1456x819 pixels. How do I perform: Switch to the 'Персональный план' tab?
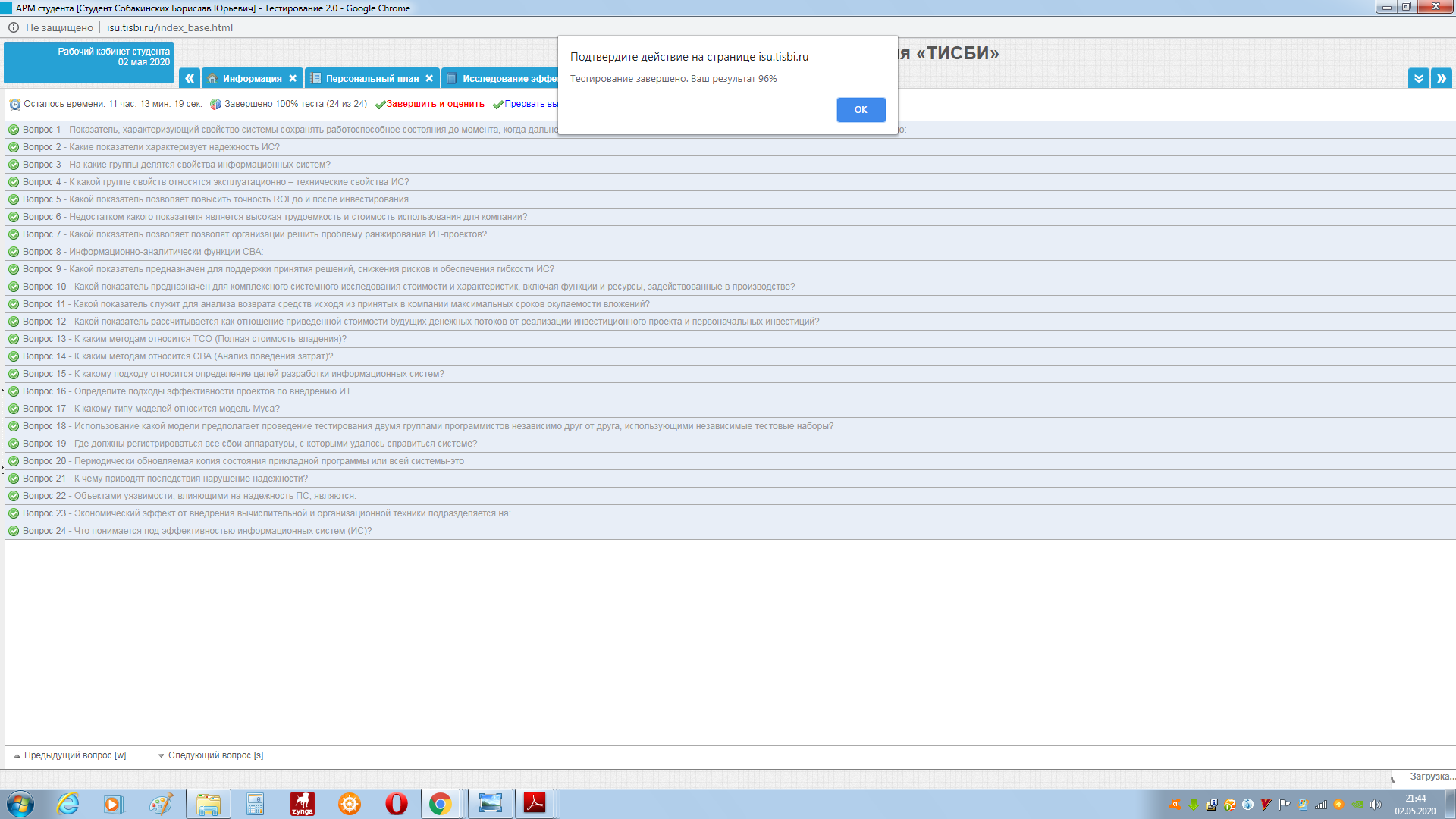point(372,79)
